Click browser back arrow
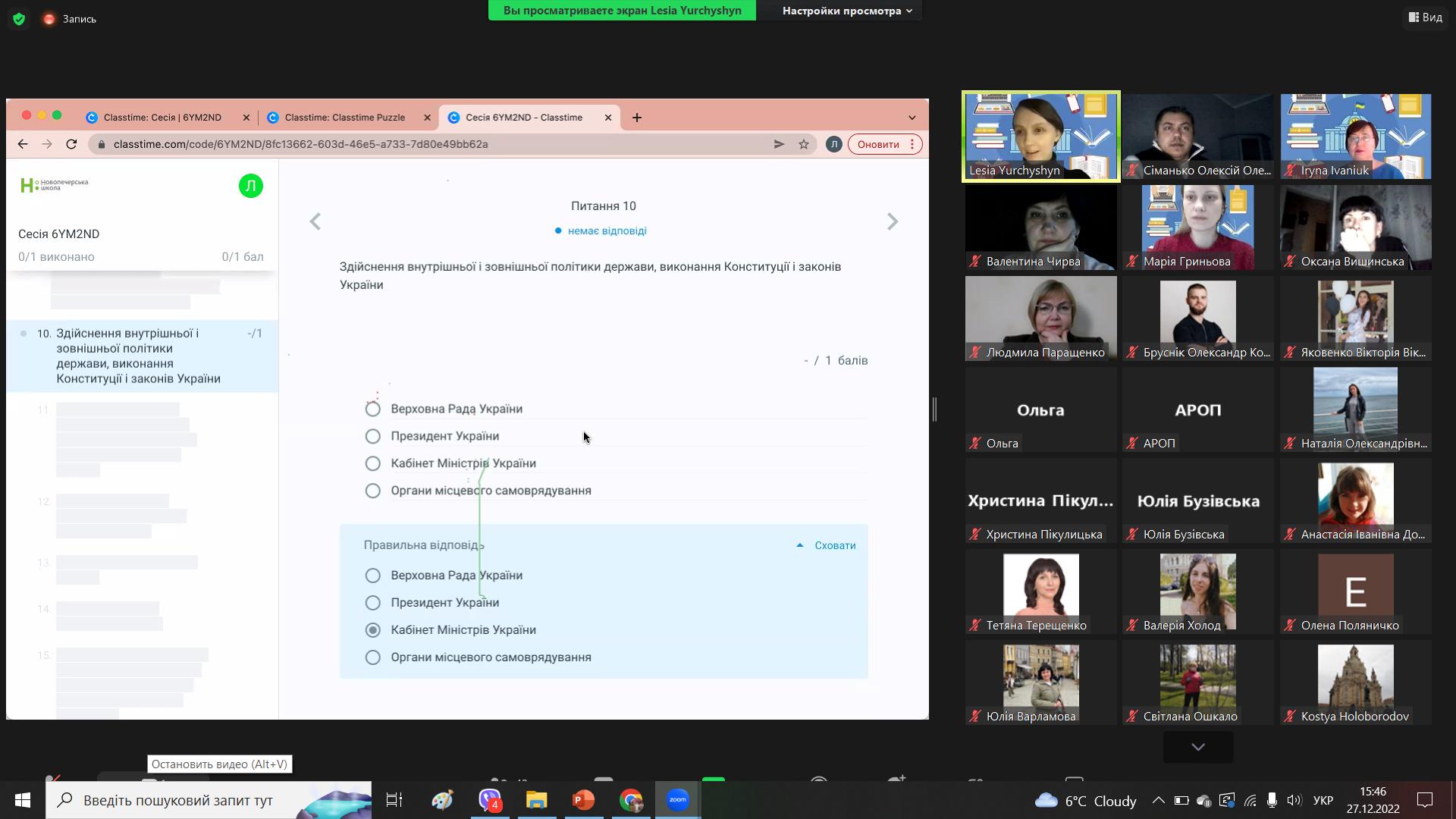The height and width of the screenshot is (819, 1456). (x=23, y=144)
